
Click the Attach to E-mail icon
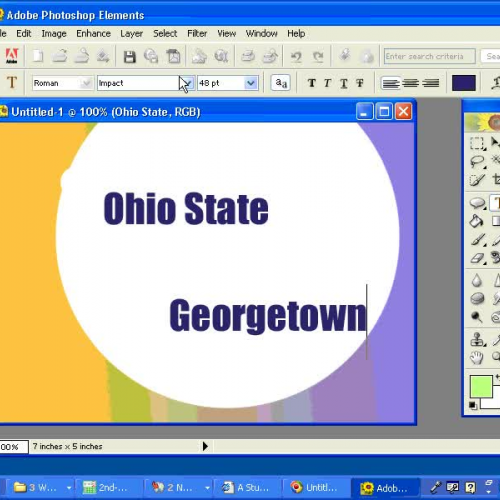tap(199, 56)
